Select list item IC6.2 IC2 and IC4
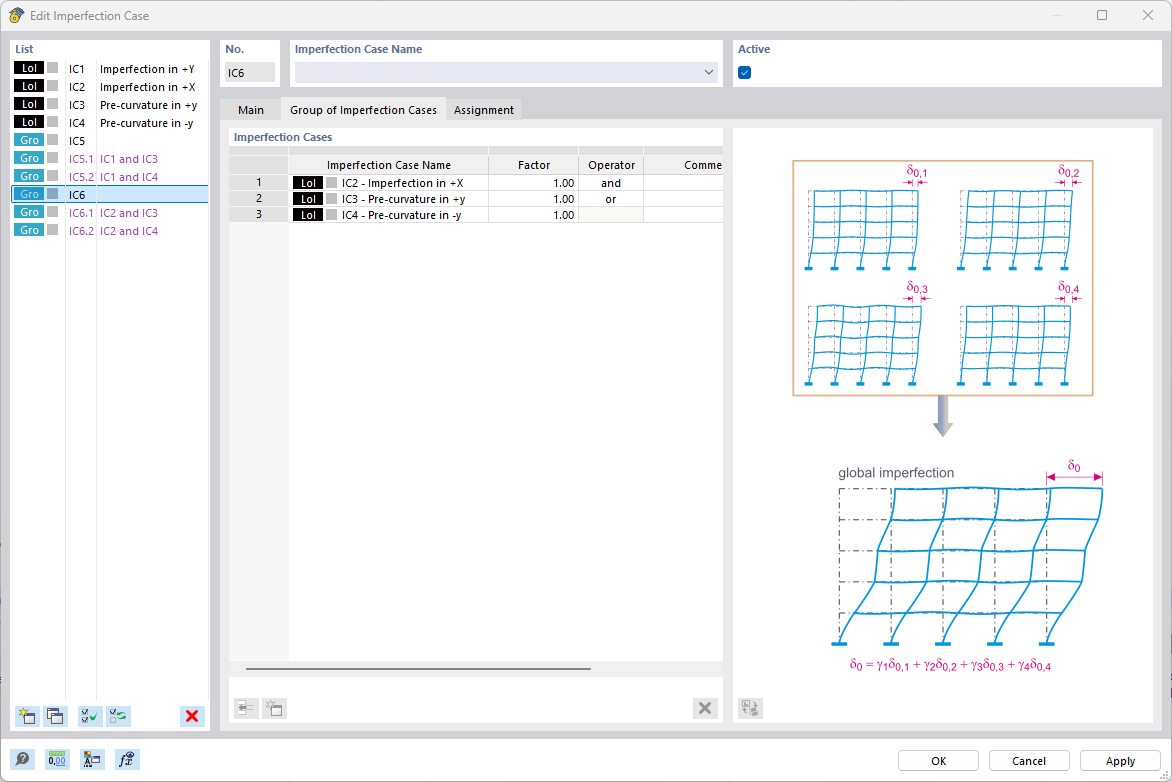Image resolution: width=1172 pixels, height=782 pixels. pos(110,230)
